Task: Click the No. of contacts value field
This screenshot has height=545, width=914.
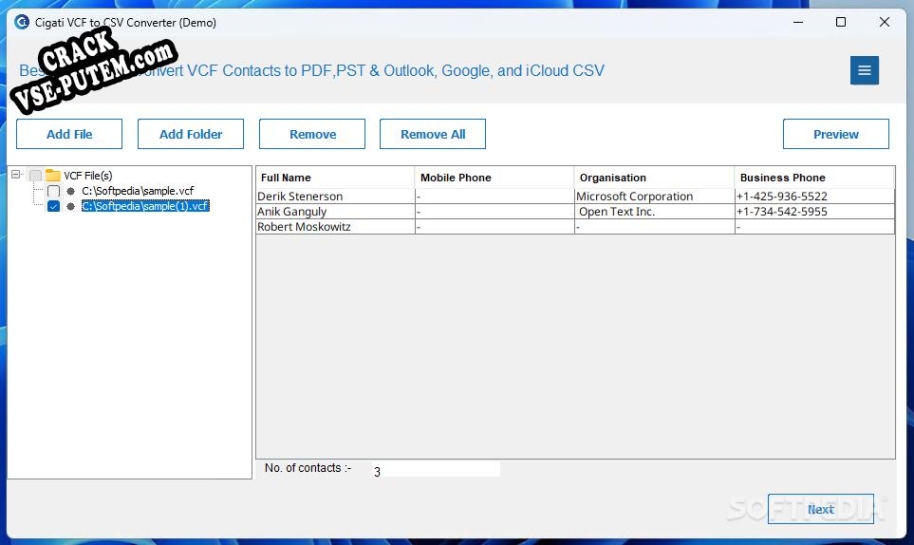Action: pos(435,470)
